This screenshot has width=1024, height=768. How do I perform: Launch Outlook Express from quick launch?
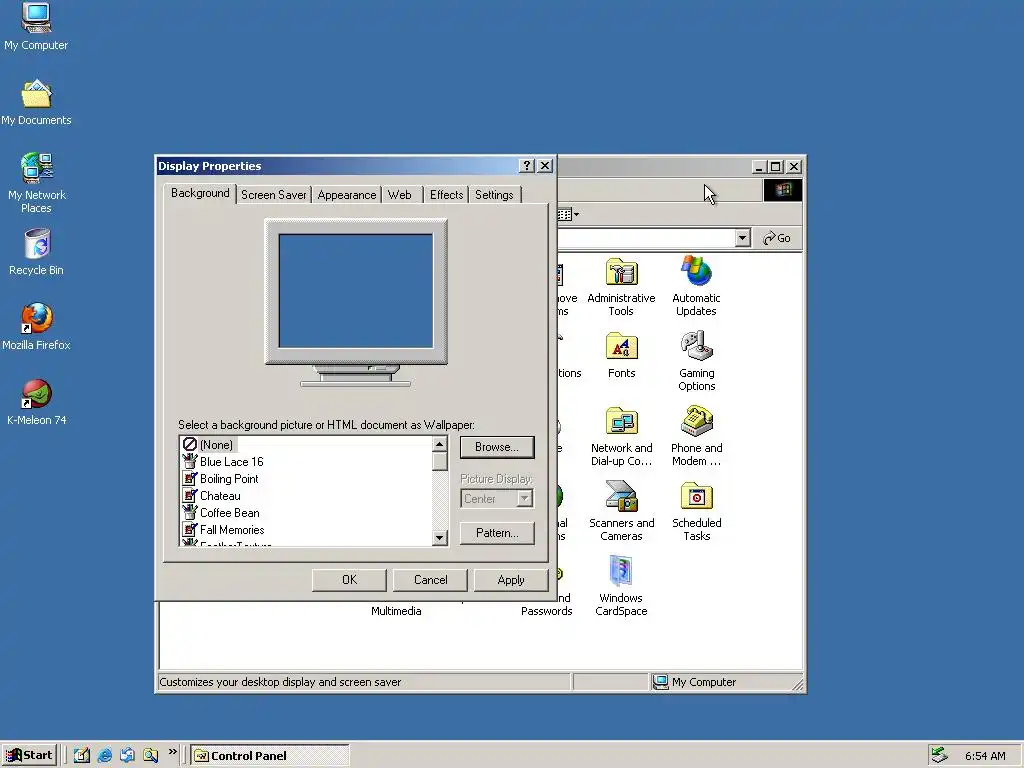(x=127, y=756)
